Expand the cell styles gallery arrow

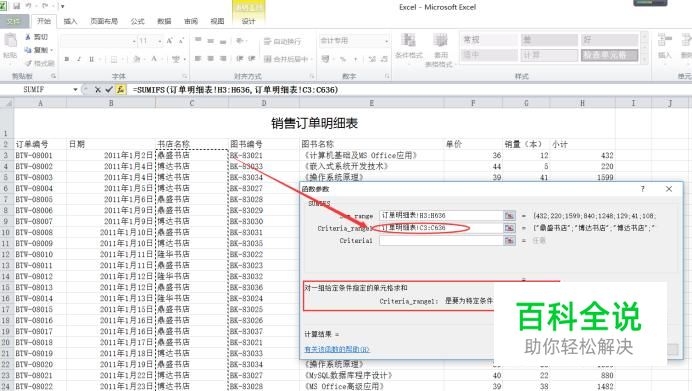click(x=644, y=59)
